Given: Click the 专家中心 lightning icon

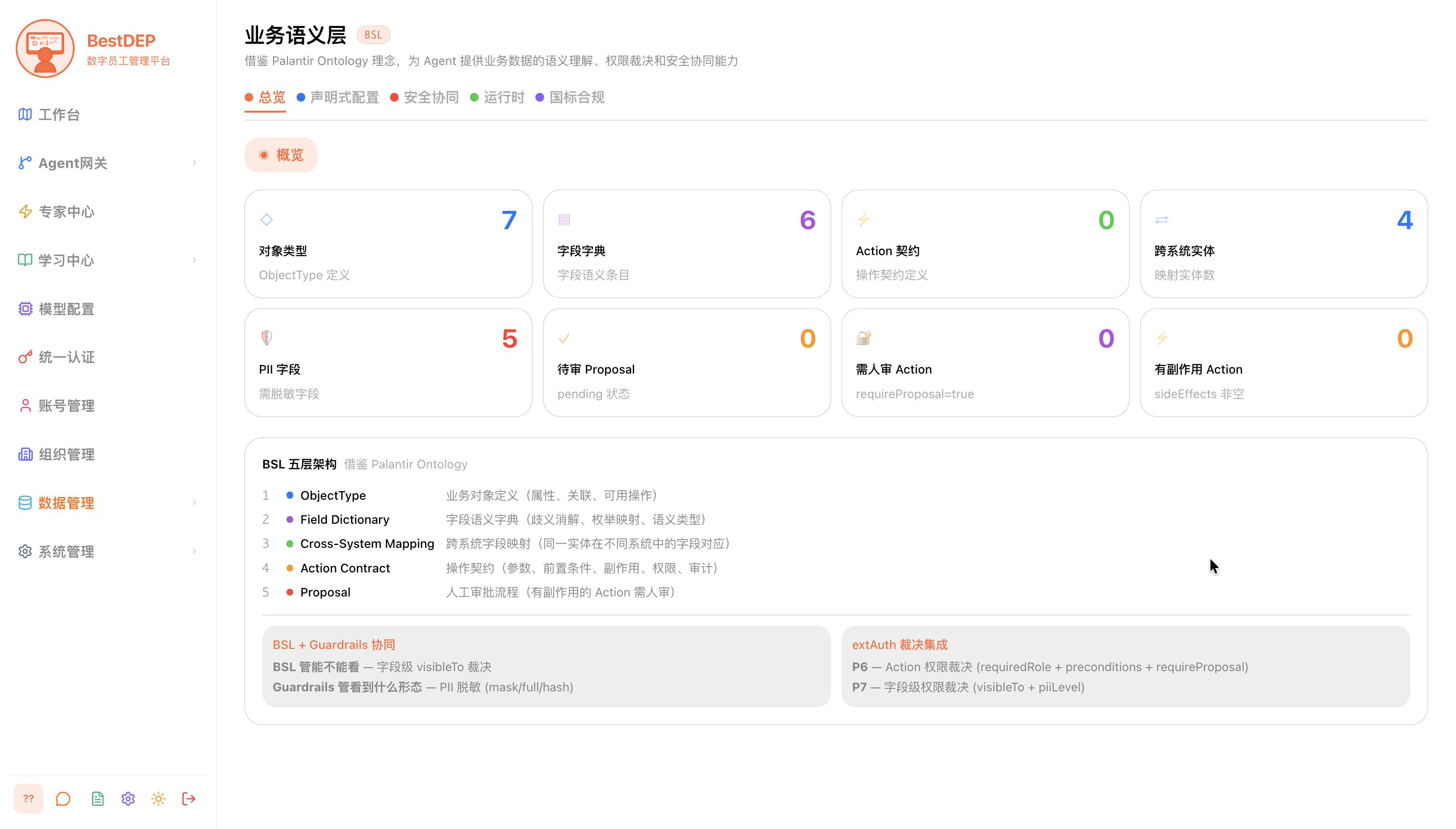Looking at the screenshot, I should pos(25,212).
